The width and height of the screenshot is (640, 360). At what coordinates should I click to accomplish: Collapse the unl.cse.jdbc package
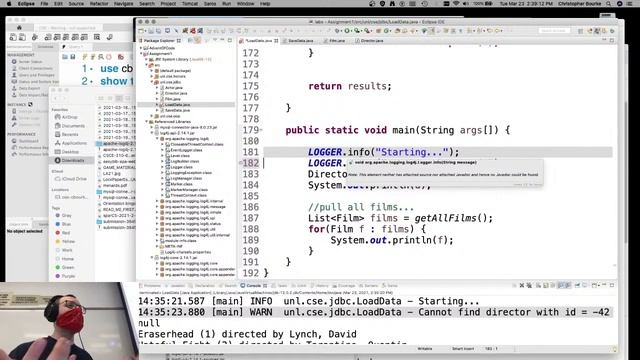152,82
